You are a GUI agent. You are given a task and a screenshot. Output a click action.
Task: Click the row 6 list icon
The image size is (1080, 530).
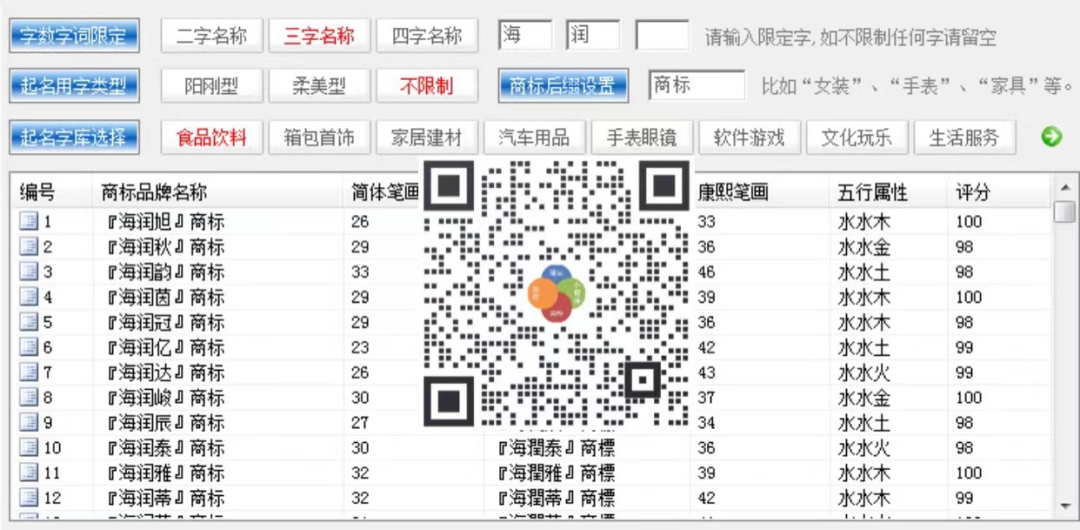28,347
